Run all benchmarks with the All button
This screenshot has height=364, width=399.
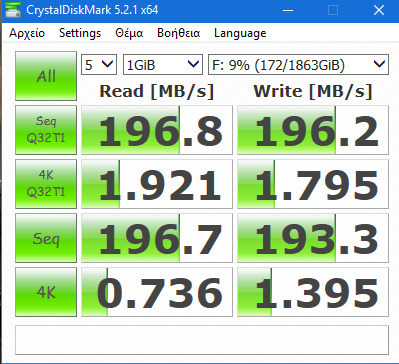tap(46, 76)
